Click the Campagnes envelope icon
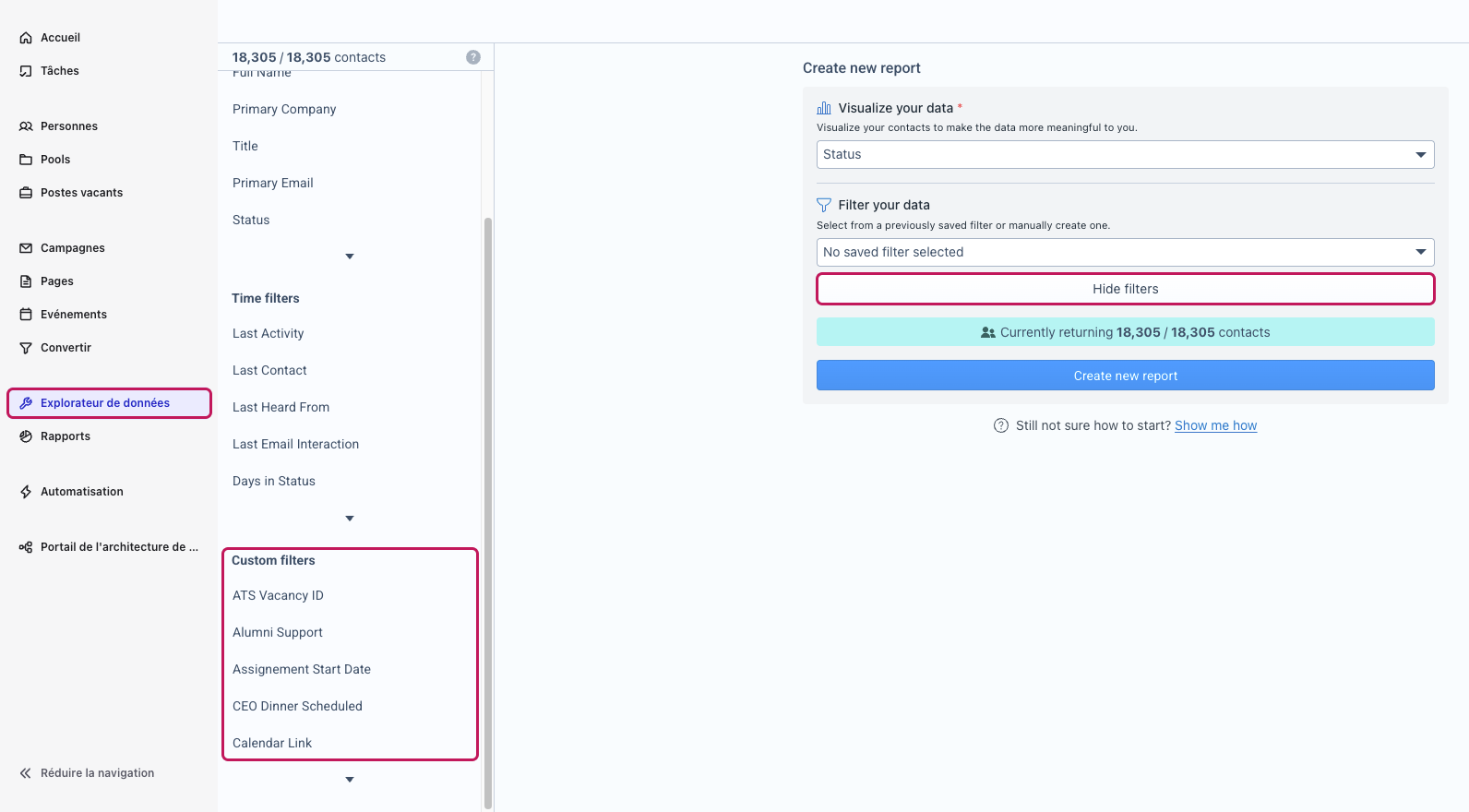This screenshot has height=812, width=1469. click(26, 248)
